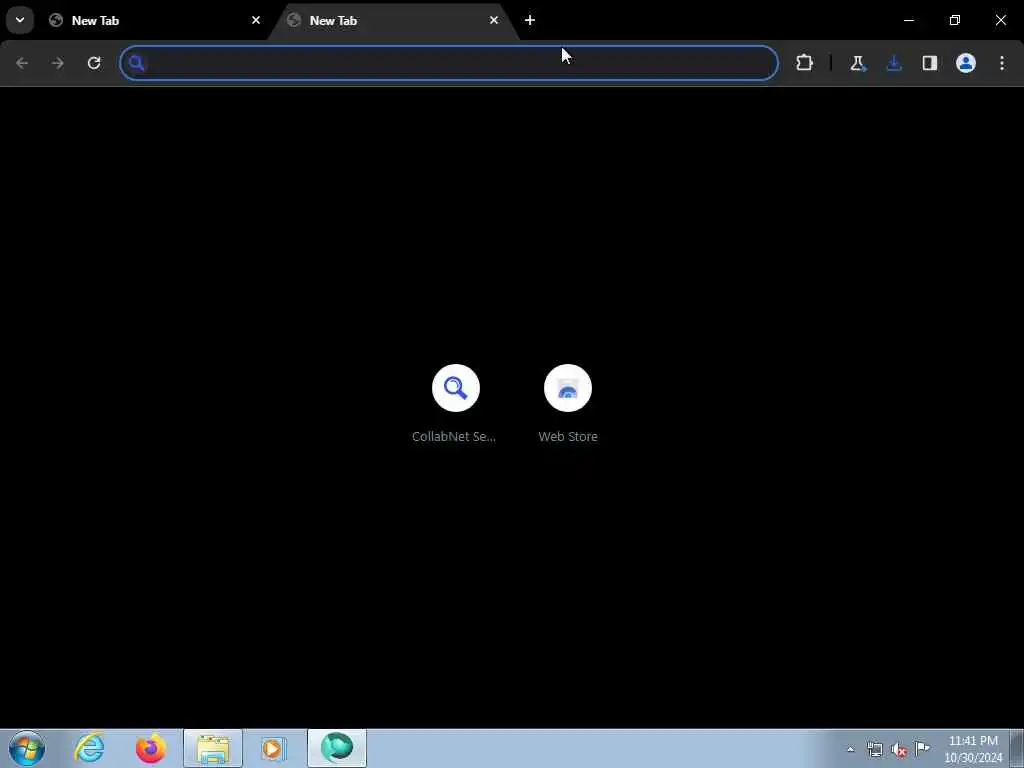Screen dimensions: 1024x768
Task: Launch Firefox from taskbar
Action: tap(151, 748)
